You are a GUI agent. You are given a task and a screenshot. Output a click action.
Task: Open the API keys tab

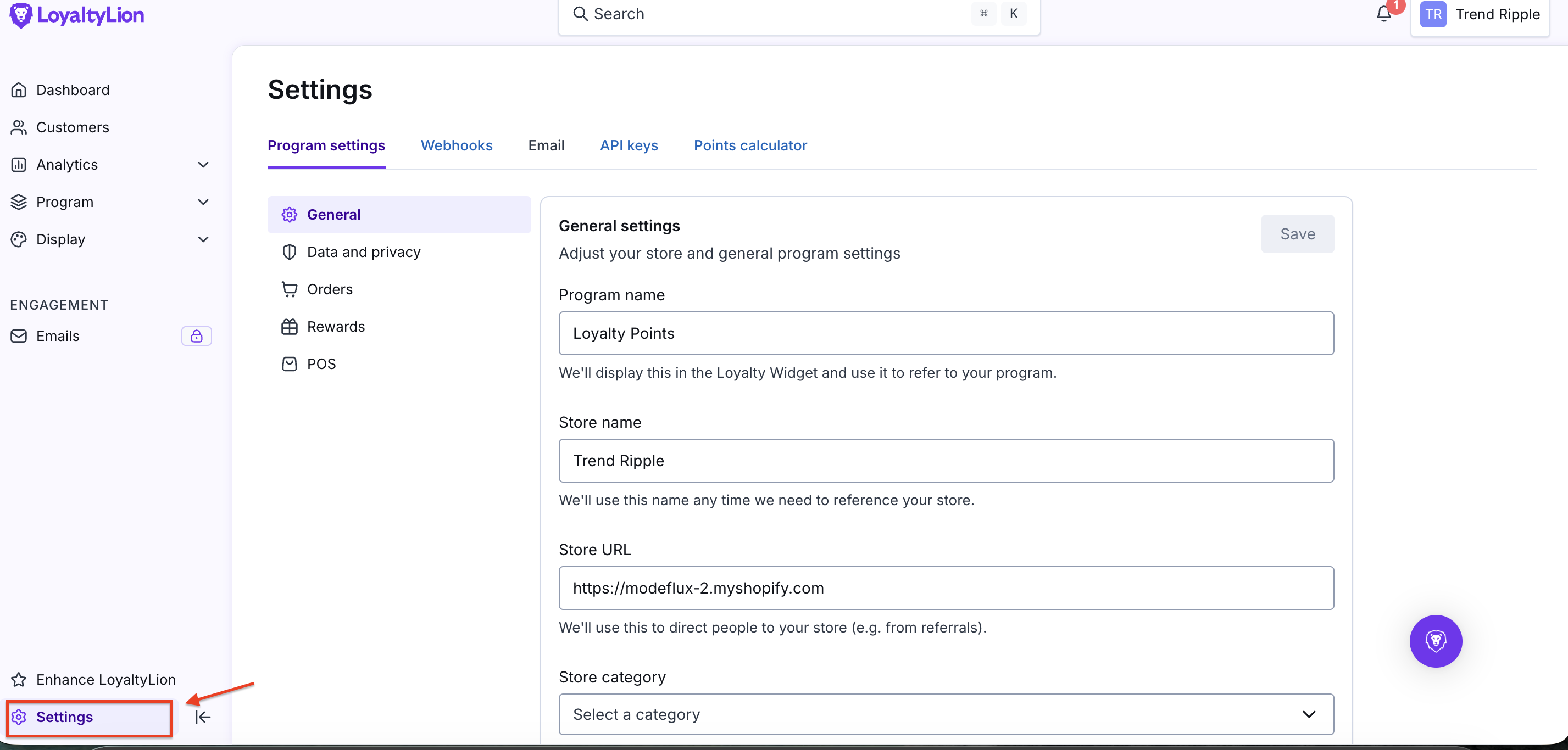tap(629, 145)
